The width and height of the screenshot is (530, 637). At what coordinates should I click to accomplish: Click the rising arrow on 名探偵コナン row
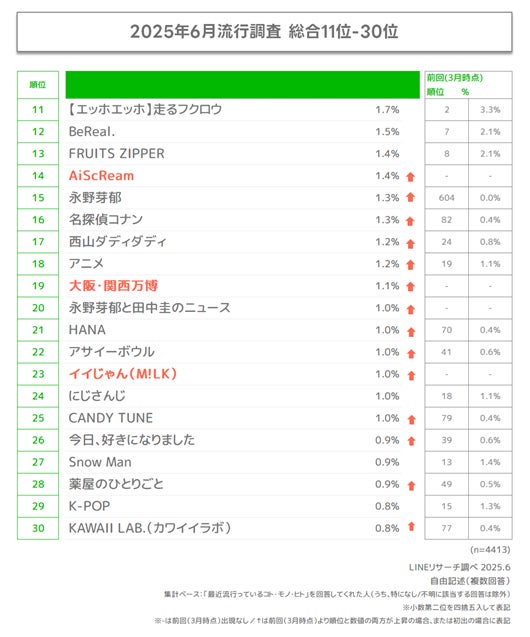[411, 221]
